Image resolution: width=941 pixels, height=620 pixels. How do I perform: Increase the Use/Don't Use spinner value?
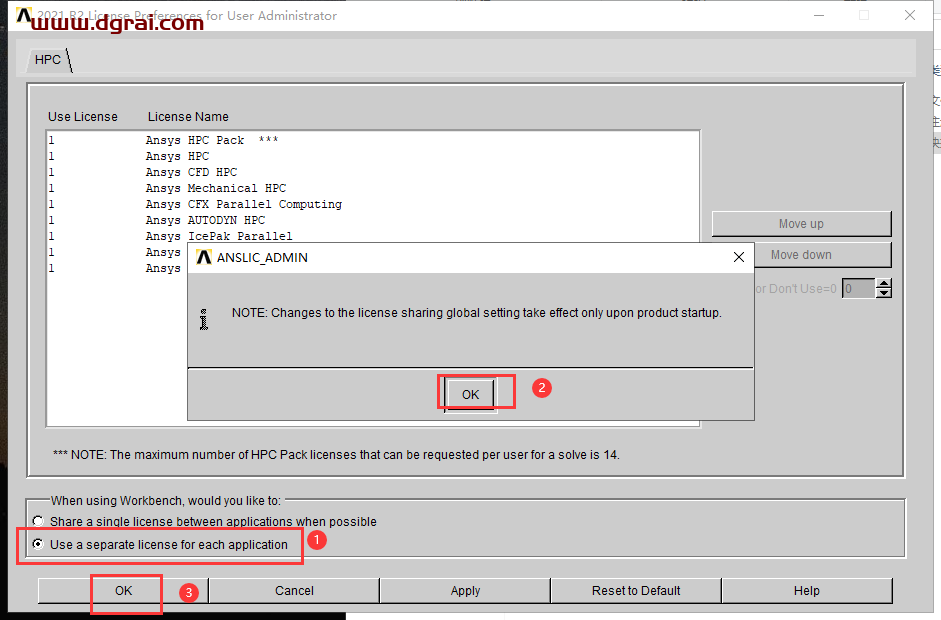[x=883, y=283]
